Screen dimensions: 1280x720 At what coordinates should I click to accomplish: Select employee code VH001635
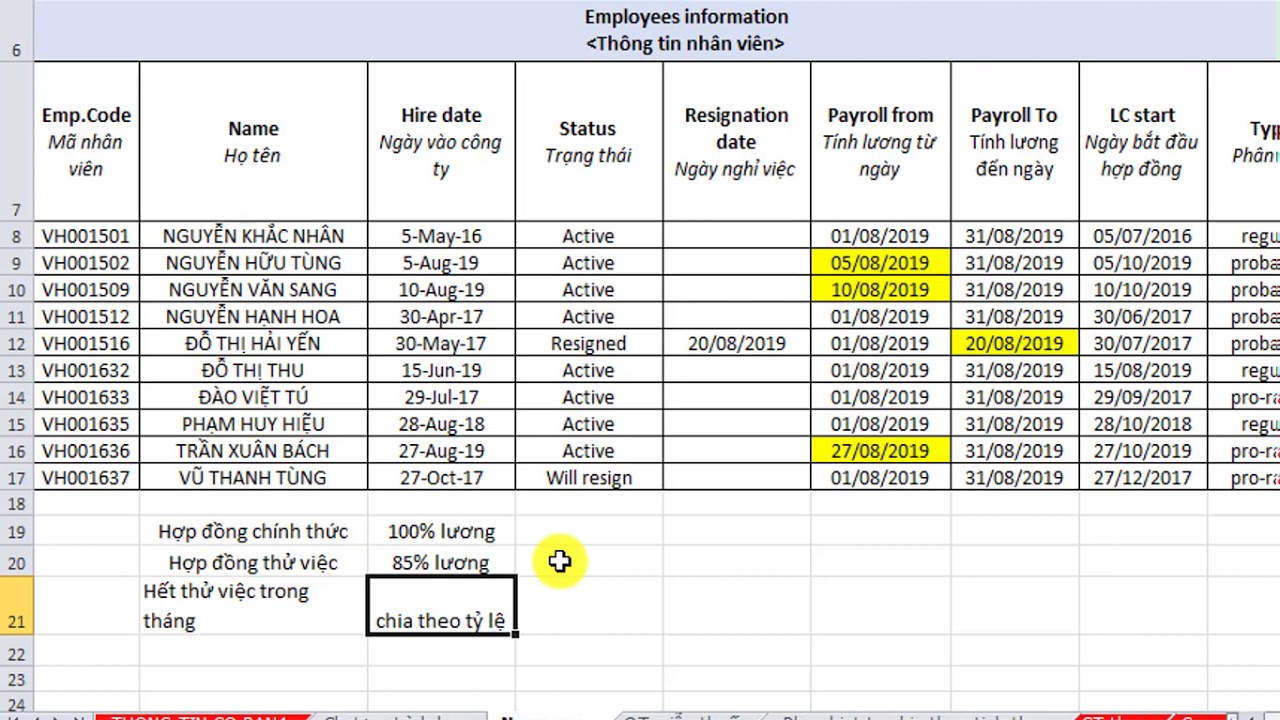[x=86, y=424]
